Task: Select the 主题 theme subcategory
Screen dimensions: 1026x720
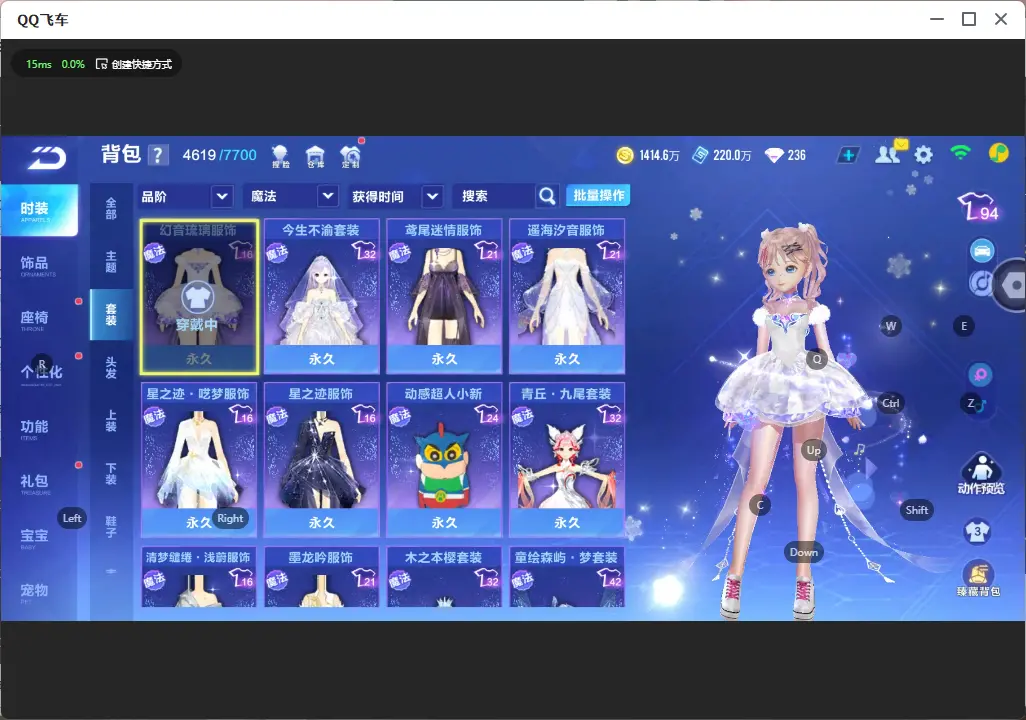Action: [111, 261]
